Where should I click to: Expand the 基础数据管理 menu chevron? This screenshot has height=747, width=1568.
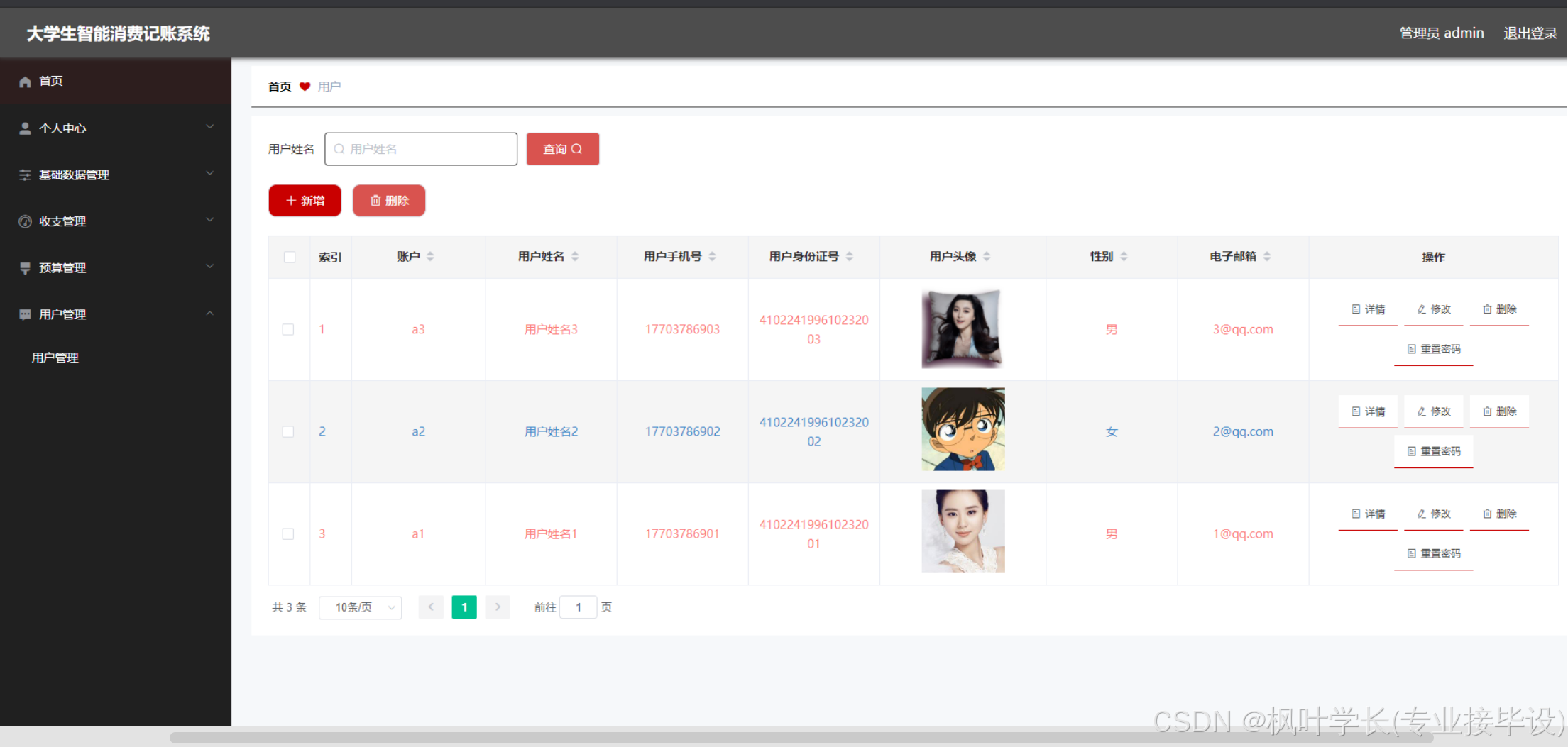tap(209, 173)
